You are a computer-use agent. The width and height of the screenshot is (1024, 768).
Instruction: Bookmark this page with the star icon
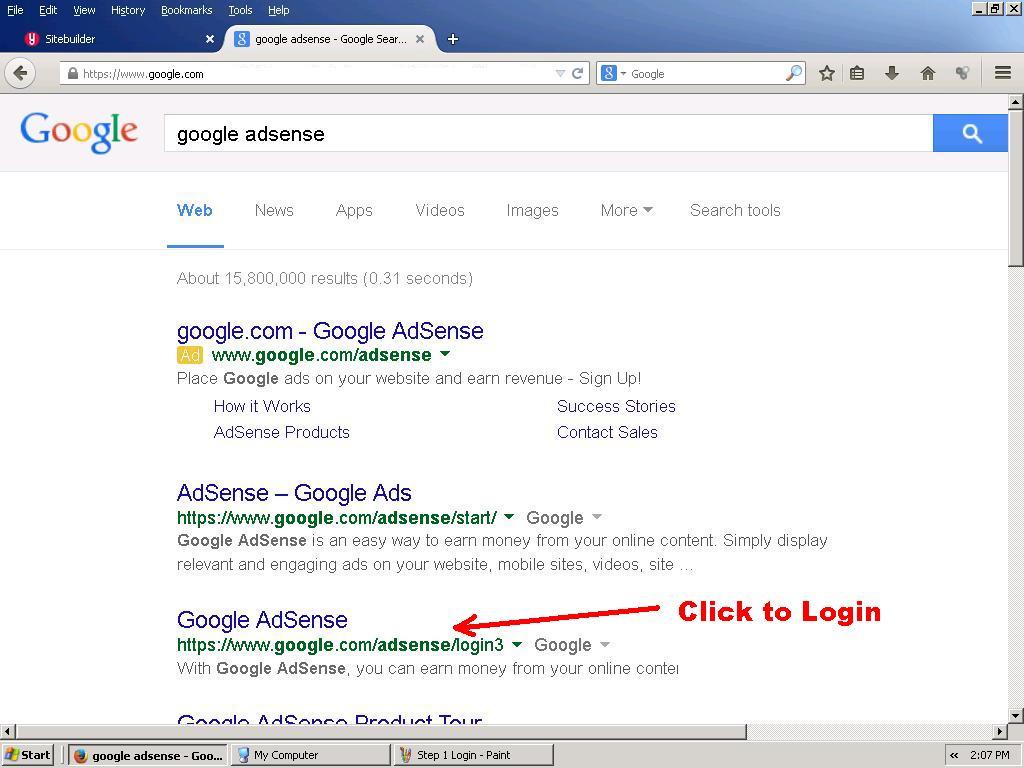pos(827,73)
